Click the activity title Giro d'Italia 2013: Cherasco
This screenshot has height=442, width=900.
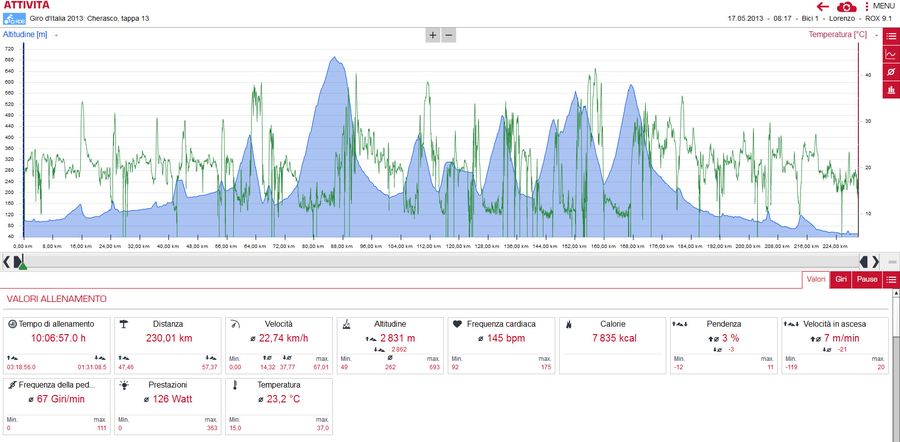click(89, 18)
